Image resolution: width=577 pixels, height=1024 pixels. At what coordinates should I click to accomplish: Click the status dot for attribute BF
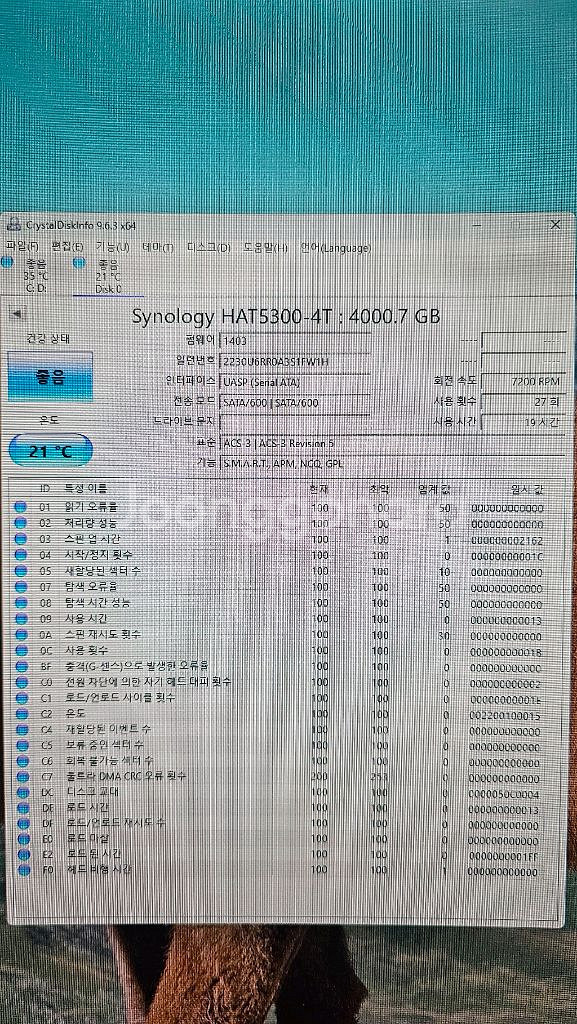click(x=21, y=666)
